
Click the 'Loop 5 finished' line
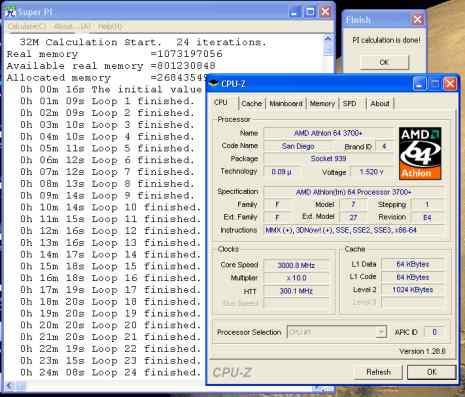[x=107, y=148]
